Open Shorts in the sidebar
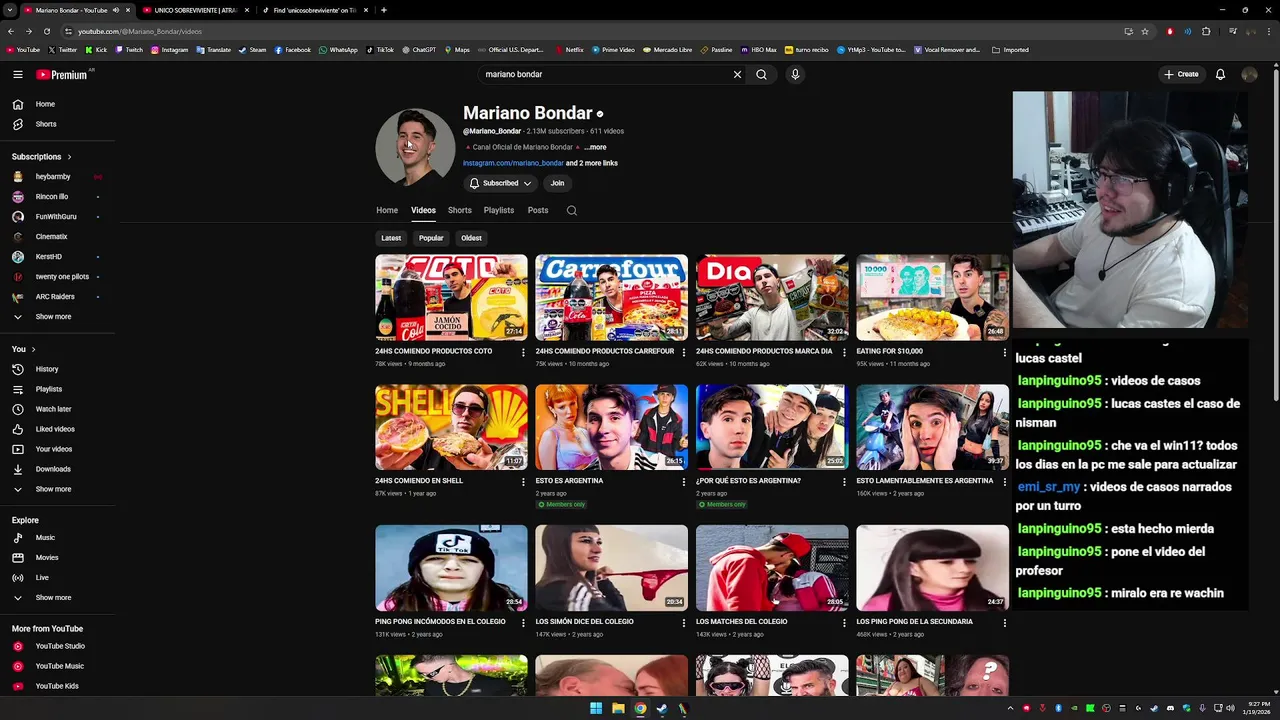The height and width of the screenshot is (720, 1280). tap(45, 124)
